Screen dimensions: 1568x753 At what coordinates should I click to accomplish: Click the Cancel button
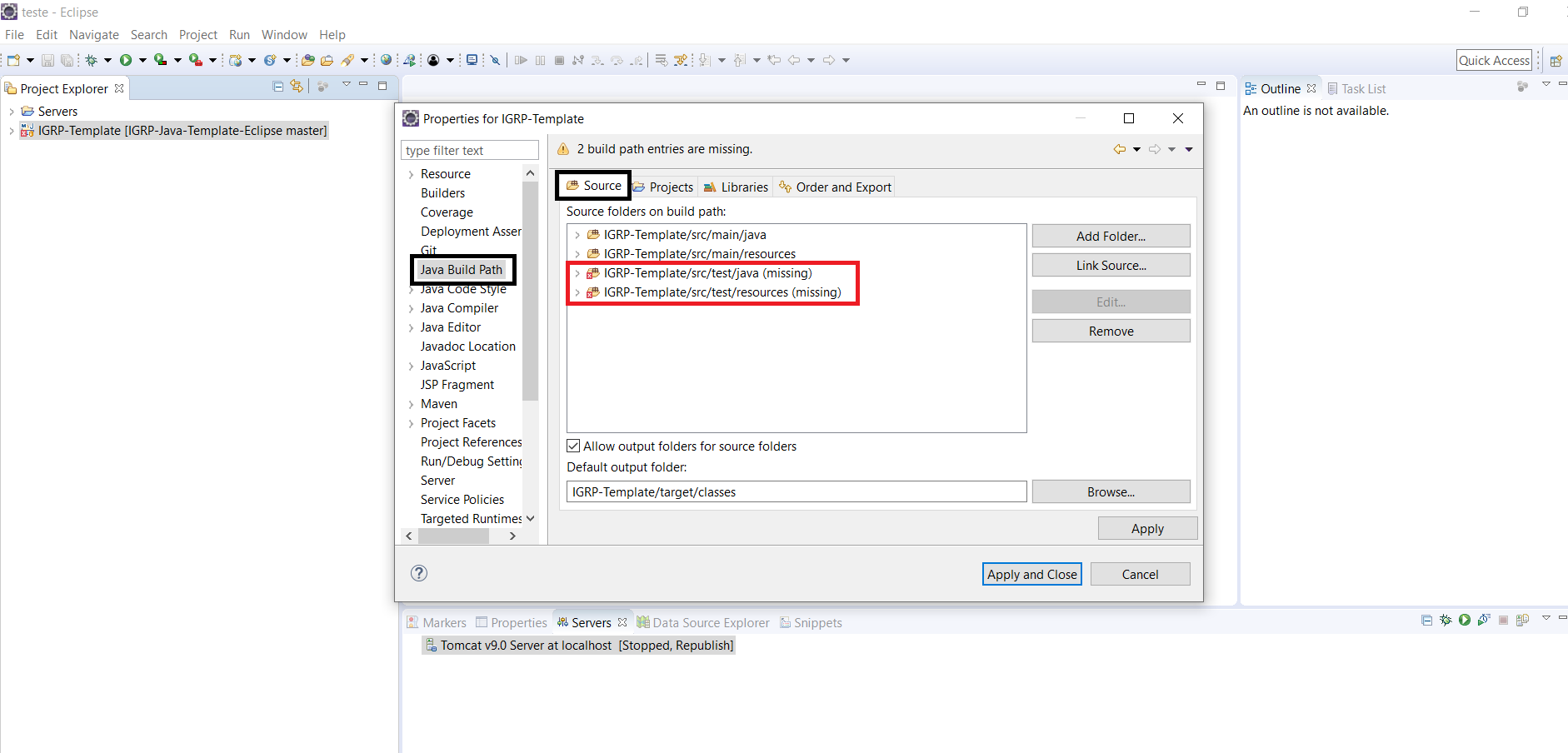[1140, 574]
